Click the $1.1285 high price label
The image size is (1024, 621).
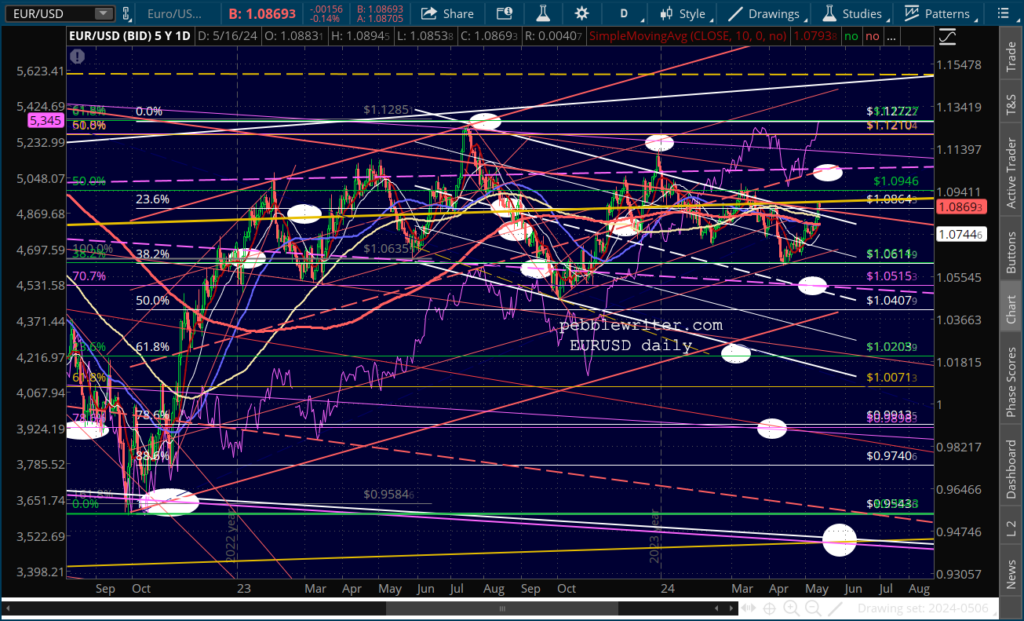point(389,110)
